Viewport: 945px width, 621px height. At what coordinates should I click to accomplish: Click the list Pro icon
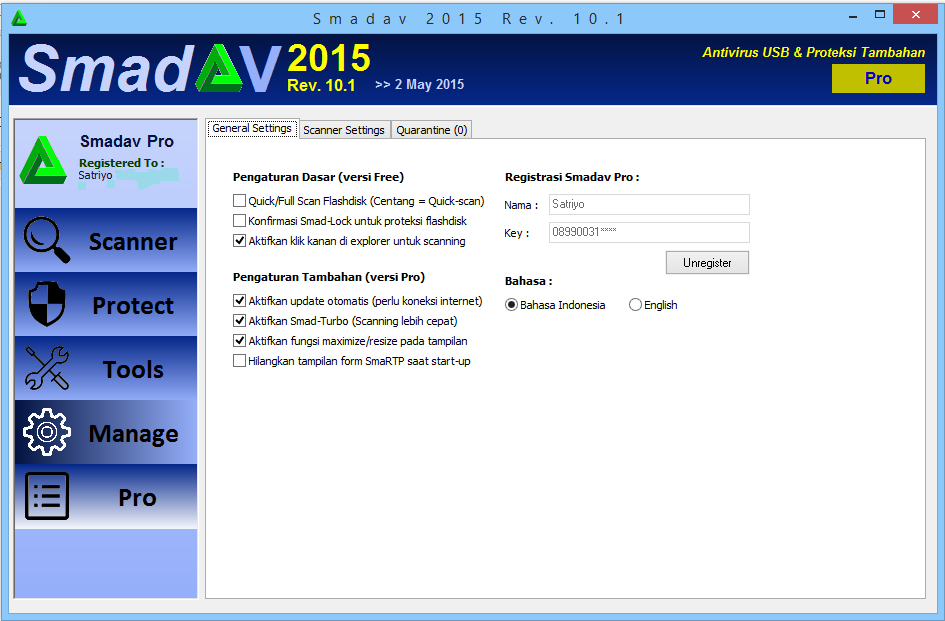46,496
